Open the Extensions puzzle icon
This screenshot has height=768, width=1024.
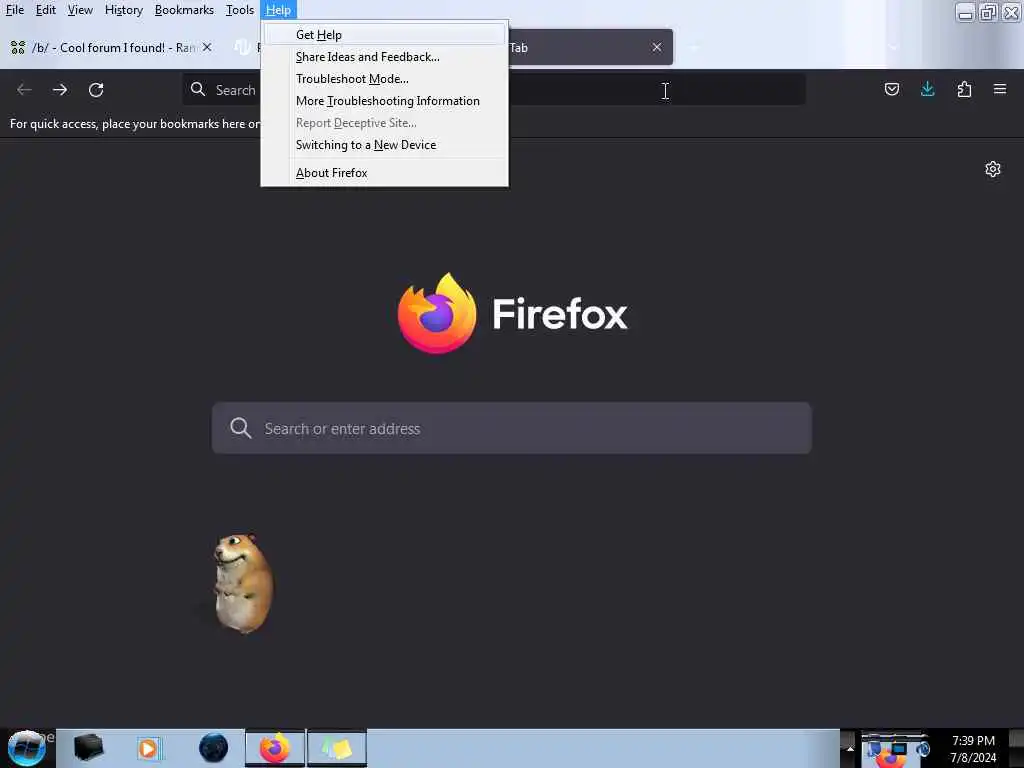coord(964,89)
